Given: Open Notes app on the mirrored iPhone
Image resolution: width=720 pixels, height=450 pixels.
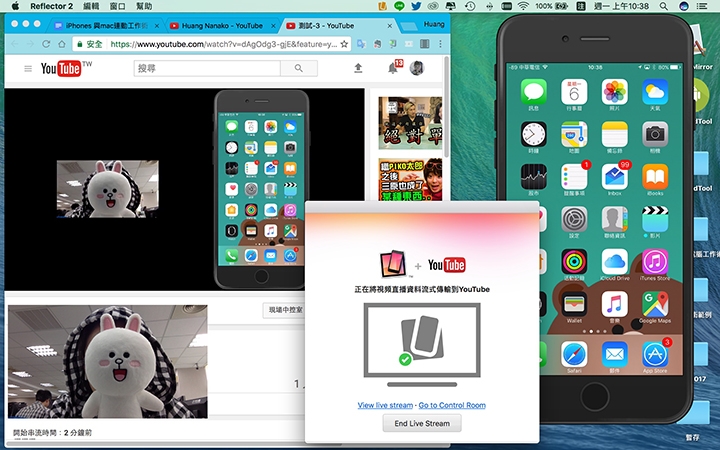Looking at the screenshot, I should (x=614, y=135).
